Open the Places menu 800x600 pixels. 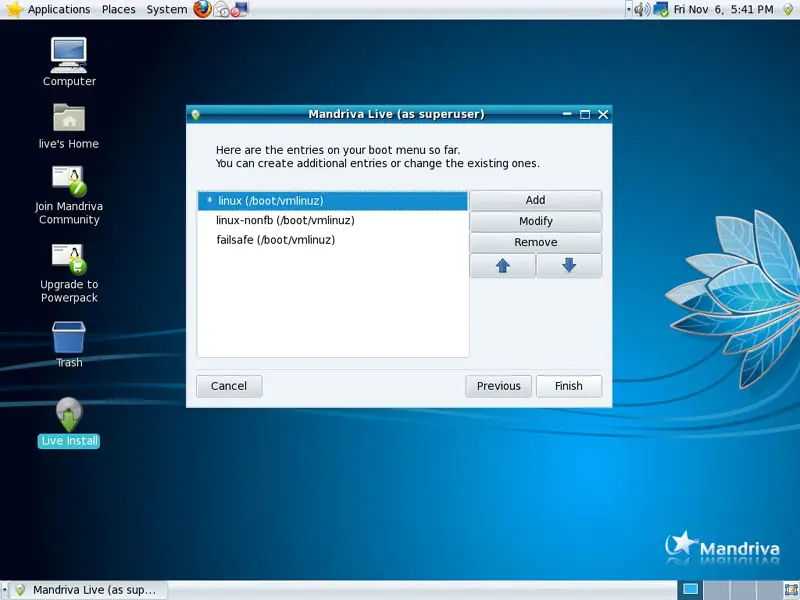118,9
